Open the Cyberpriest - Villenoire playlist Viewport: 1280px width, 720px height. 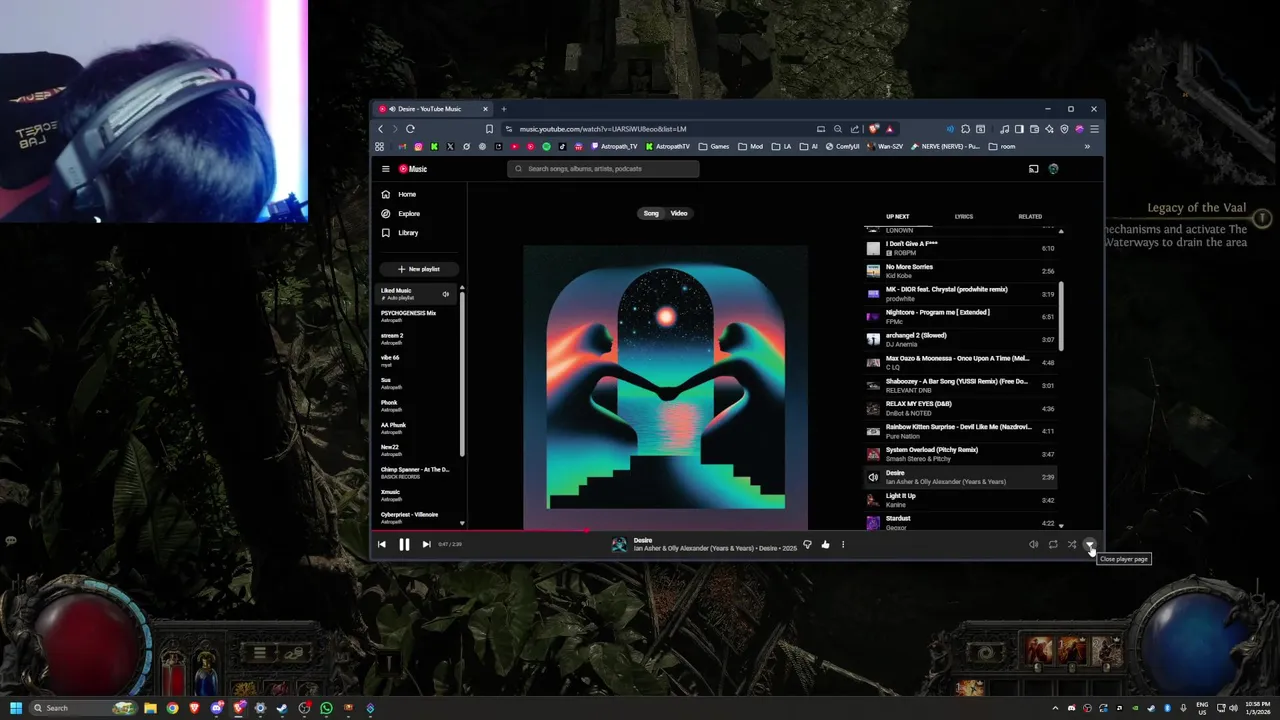pyautogui.click(x=417, y=517)
